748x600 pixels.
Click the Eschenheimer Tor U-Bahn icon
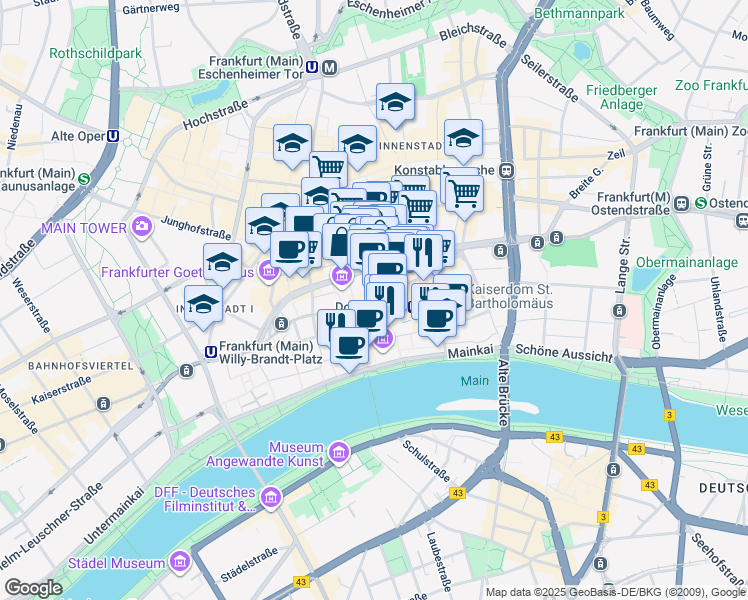(x=312, y=68)
